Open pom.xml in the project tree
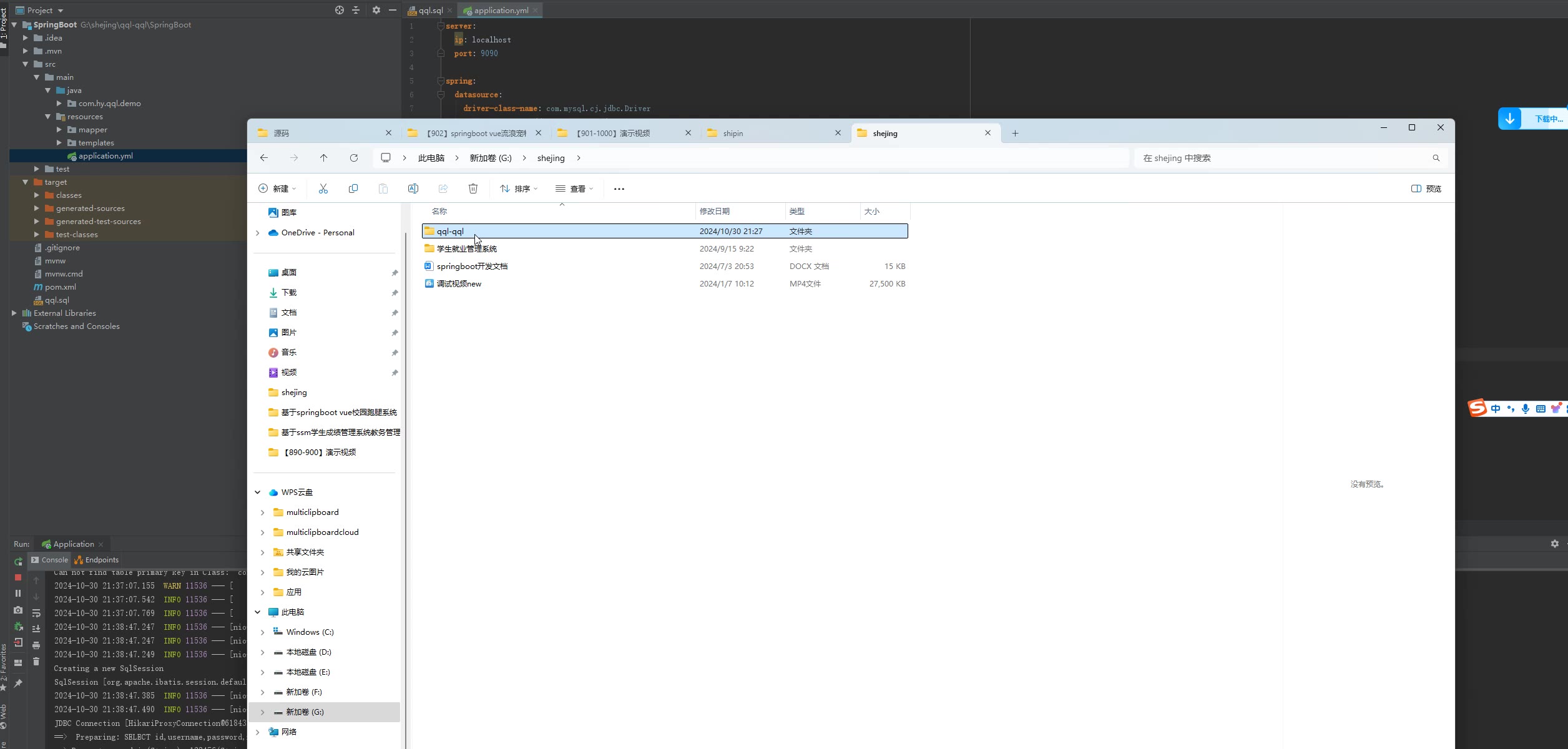The image size is (1568, 749). point(61,287)
